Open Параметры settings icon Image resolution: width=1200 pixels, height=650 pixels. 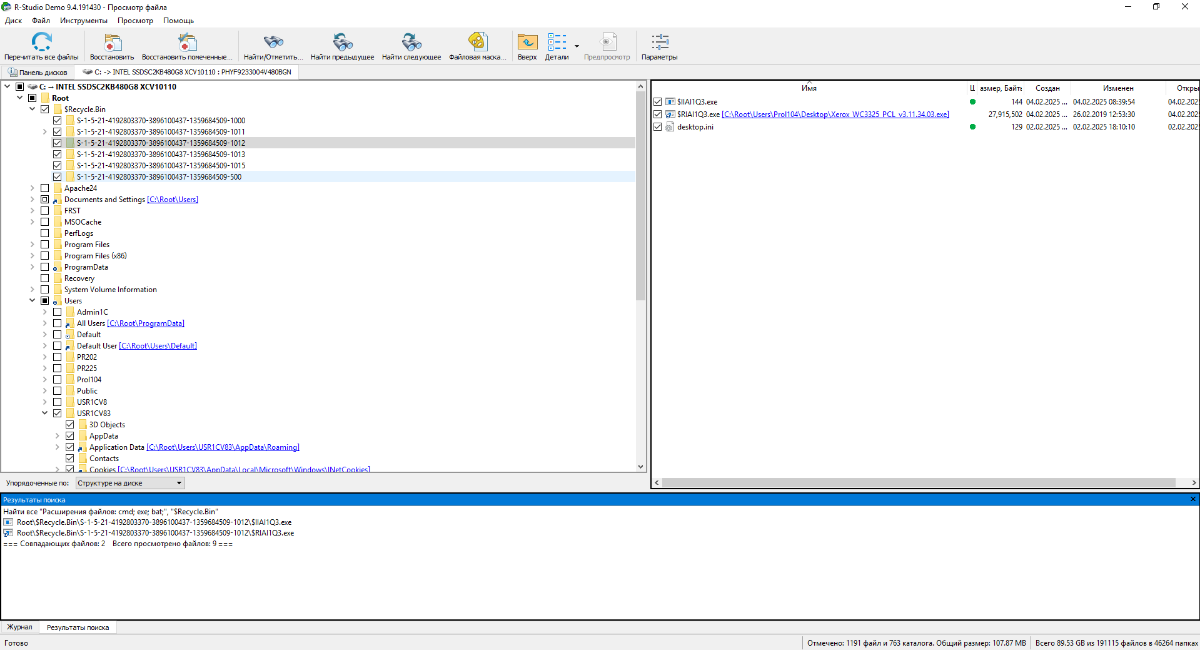pos(659,42)
